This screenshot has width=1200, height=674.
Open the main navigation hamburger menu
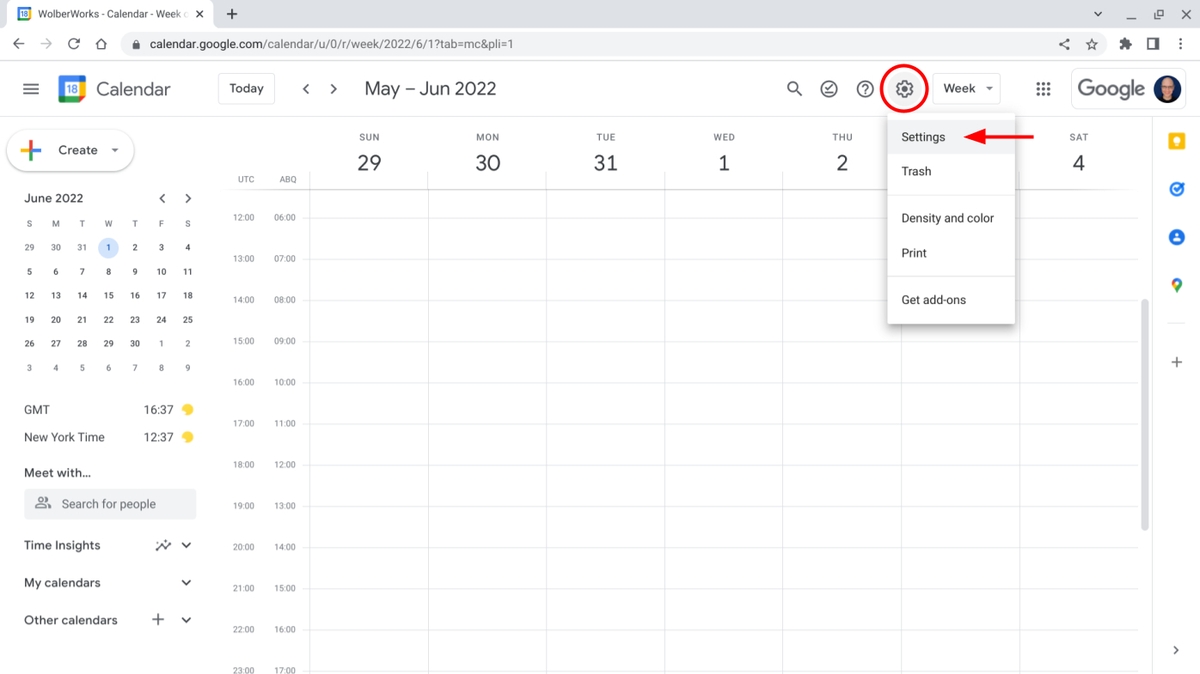(30, 88)
